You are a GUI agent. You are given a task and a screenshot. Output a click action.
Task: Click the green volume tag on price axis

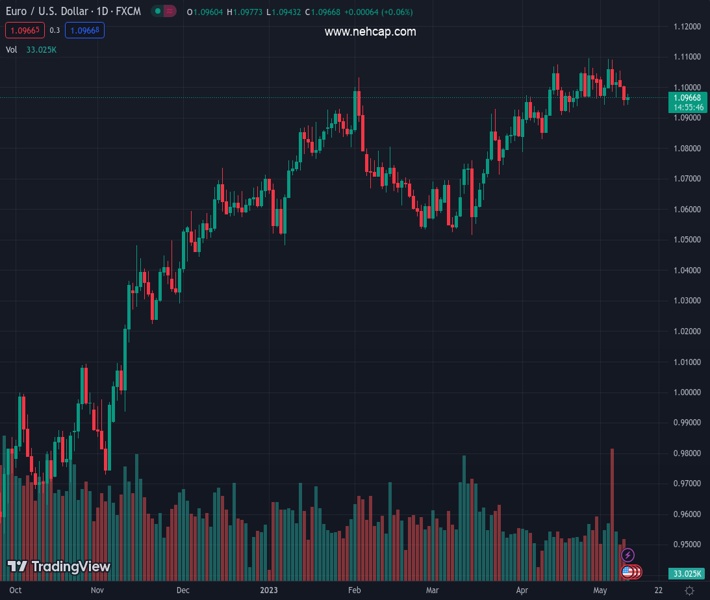tap(688, 573)
